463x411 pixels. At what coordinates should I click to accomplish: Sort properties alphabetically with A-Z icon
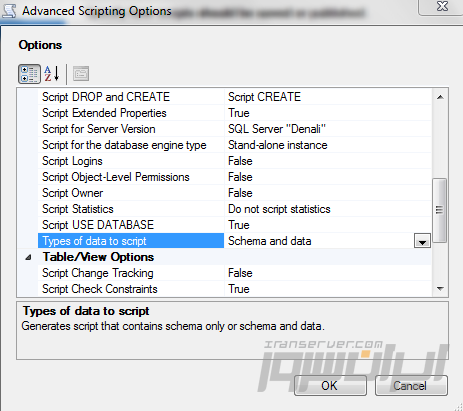(52, 74)
